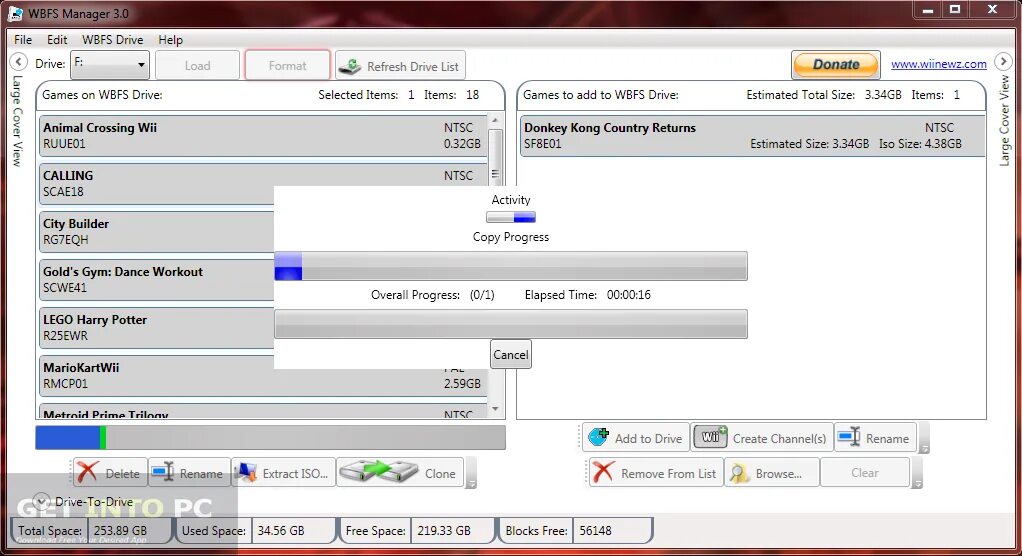Click the Activity indicator bar

[511, 217]
